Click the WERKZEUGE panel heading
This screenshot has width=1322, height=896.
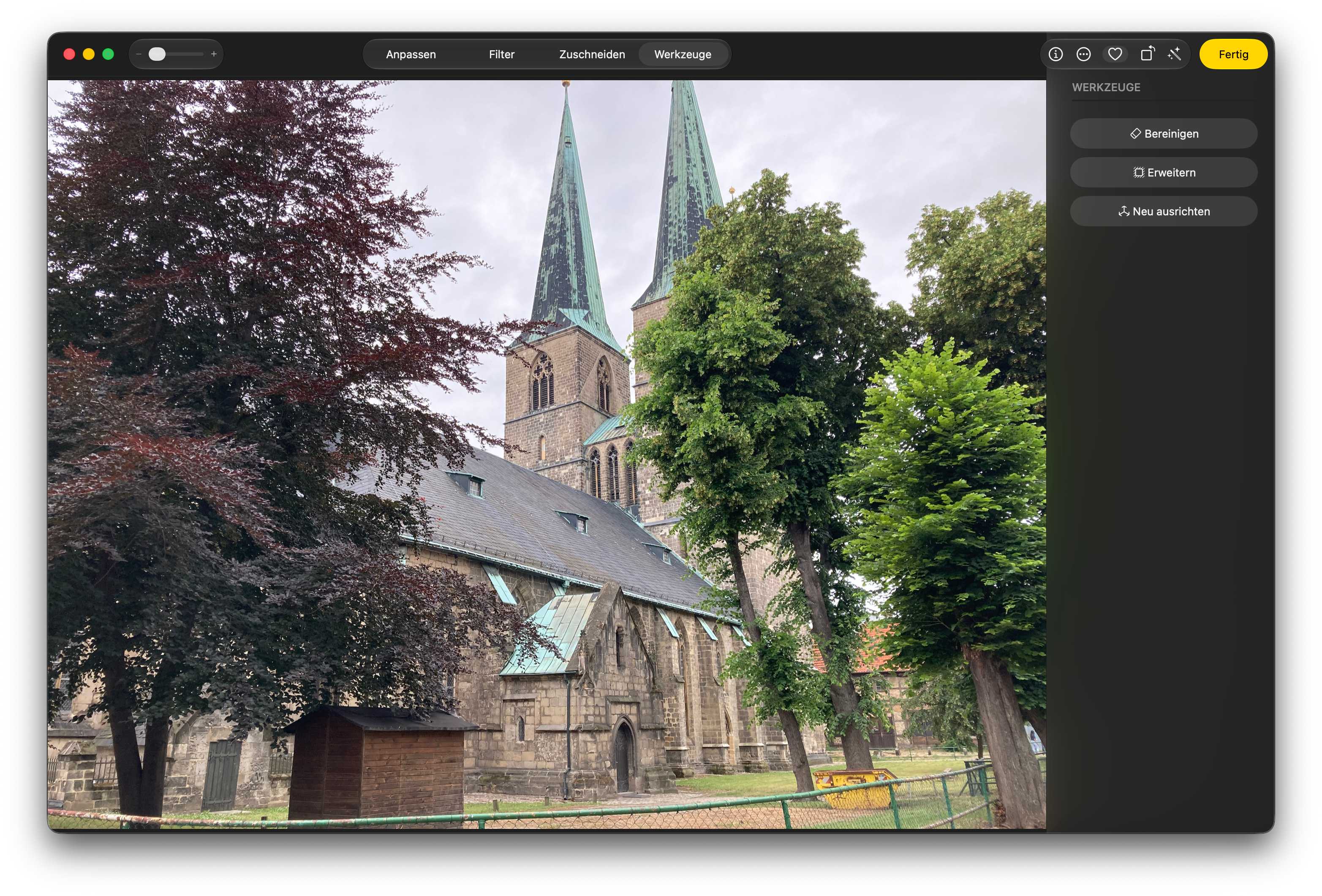pyautogui.click(x=1106, y=87)
